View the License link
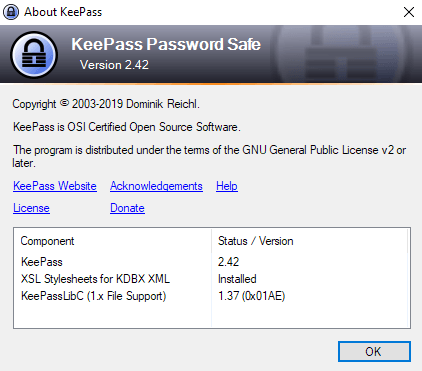Viewport: 422px width, 371px height. click(x=31, y=208)
